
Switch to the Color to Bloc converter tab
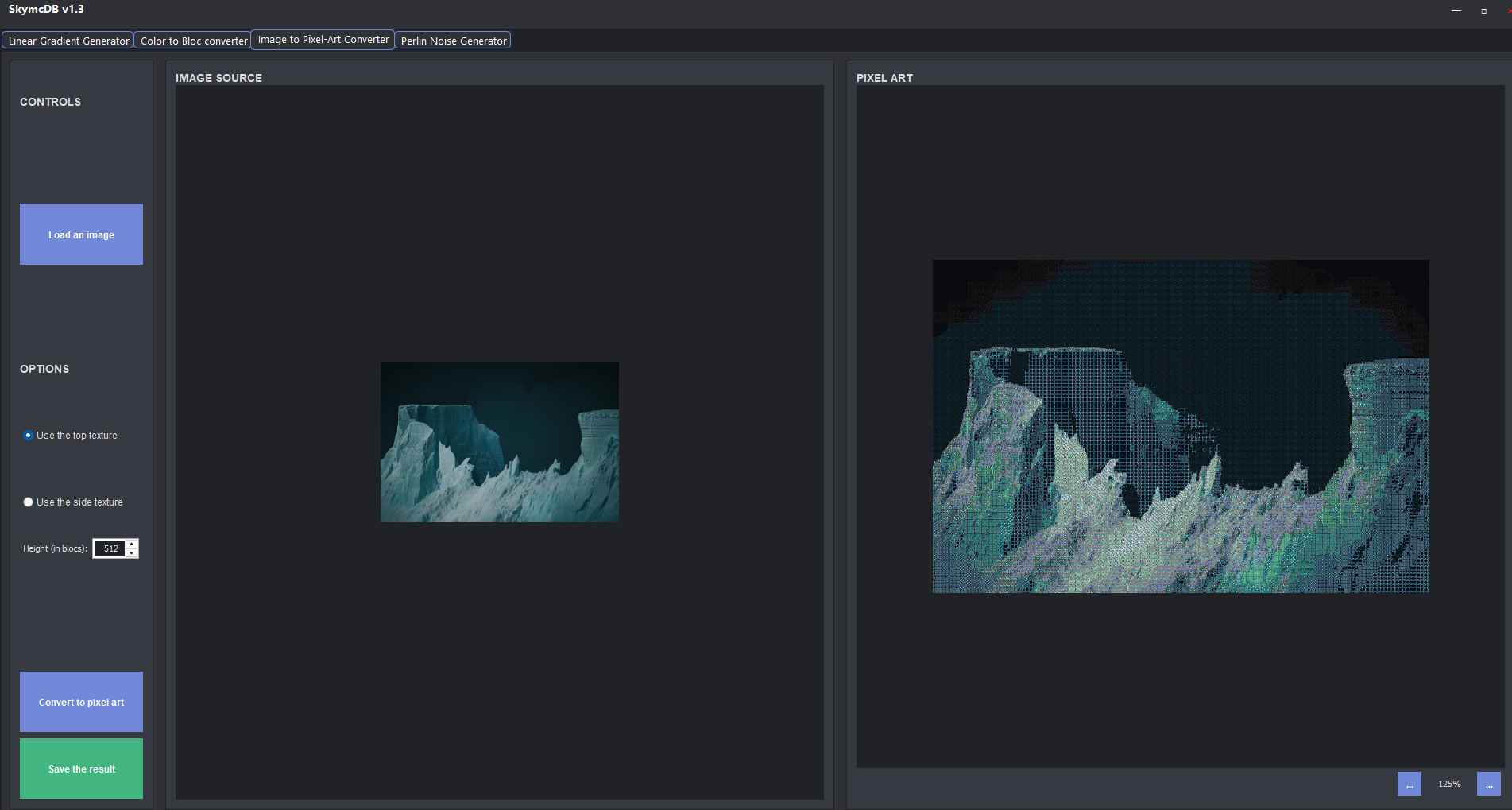tap(193, 41)
